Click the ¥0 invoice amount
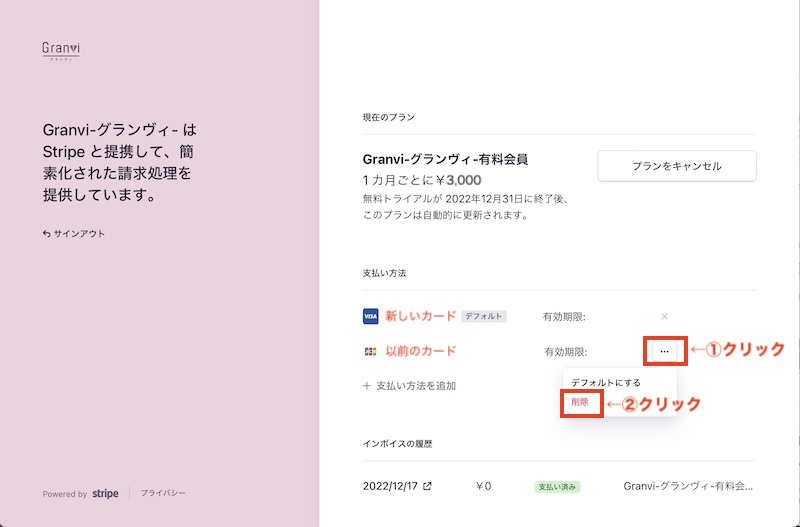This screenshot has width=800, height=527. pyautogui.click(x=483, y=486)
